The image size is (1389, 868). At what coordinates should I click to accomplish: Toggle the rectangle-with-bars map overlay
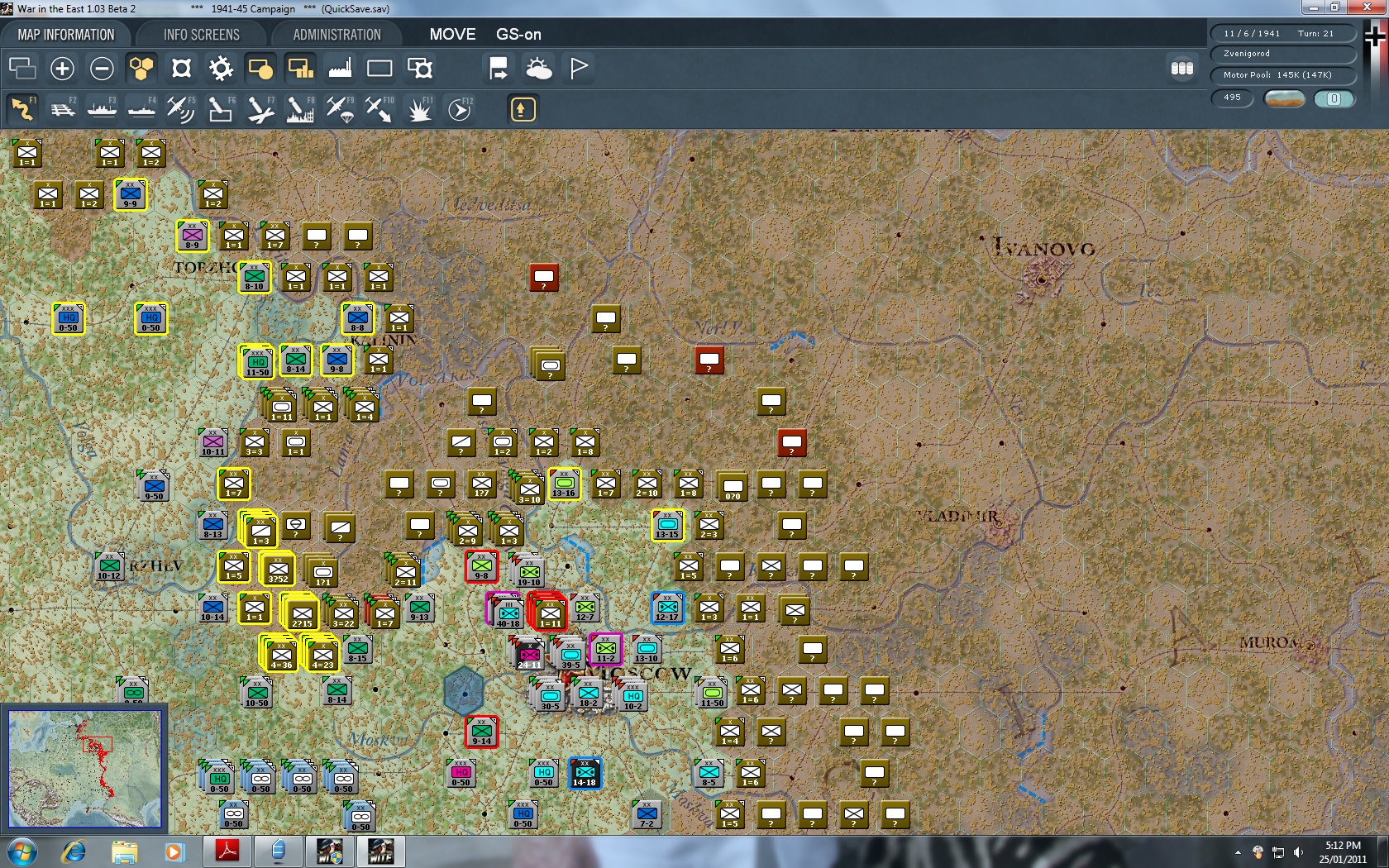300,68
